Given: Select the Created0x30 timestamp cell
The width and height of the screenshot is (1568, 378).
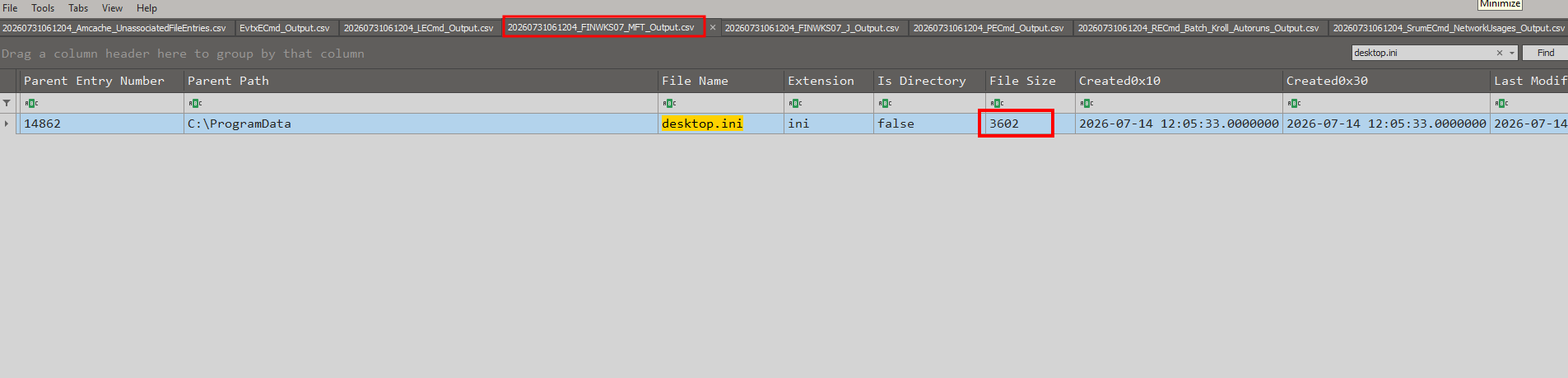Looking at the screenshot, I should pyautogui.click(x=1386, y=124).
